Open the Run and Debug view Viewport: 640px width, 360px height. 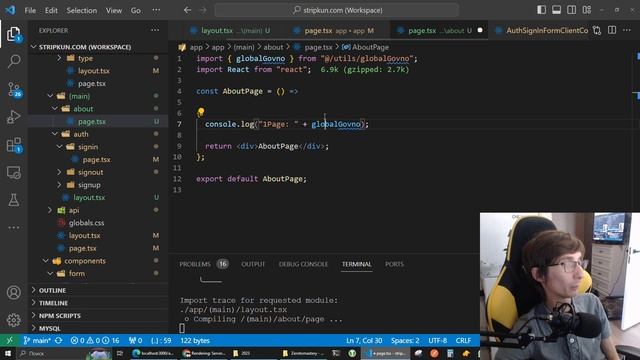(x=13, y=117)
